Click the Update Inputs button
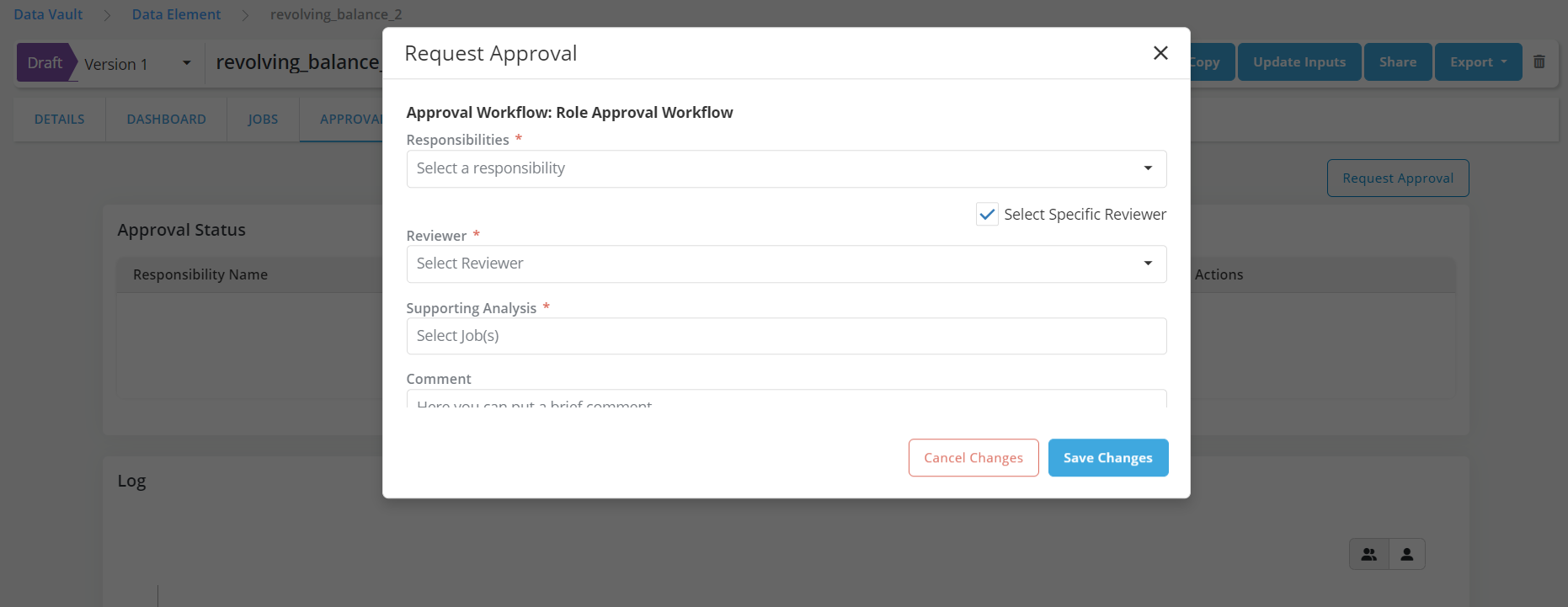The width and height of the screenshot is (1568, 607). [1299, 62]
